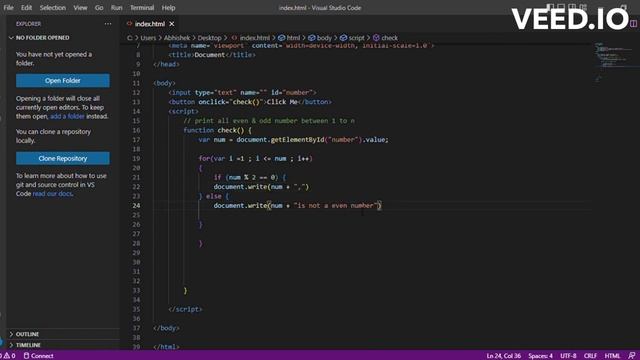Click the input type text code line
Image resolution: width=640 pixels, height=360 pixels.
pyautogui.click(x=242, y=93)
